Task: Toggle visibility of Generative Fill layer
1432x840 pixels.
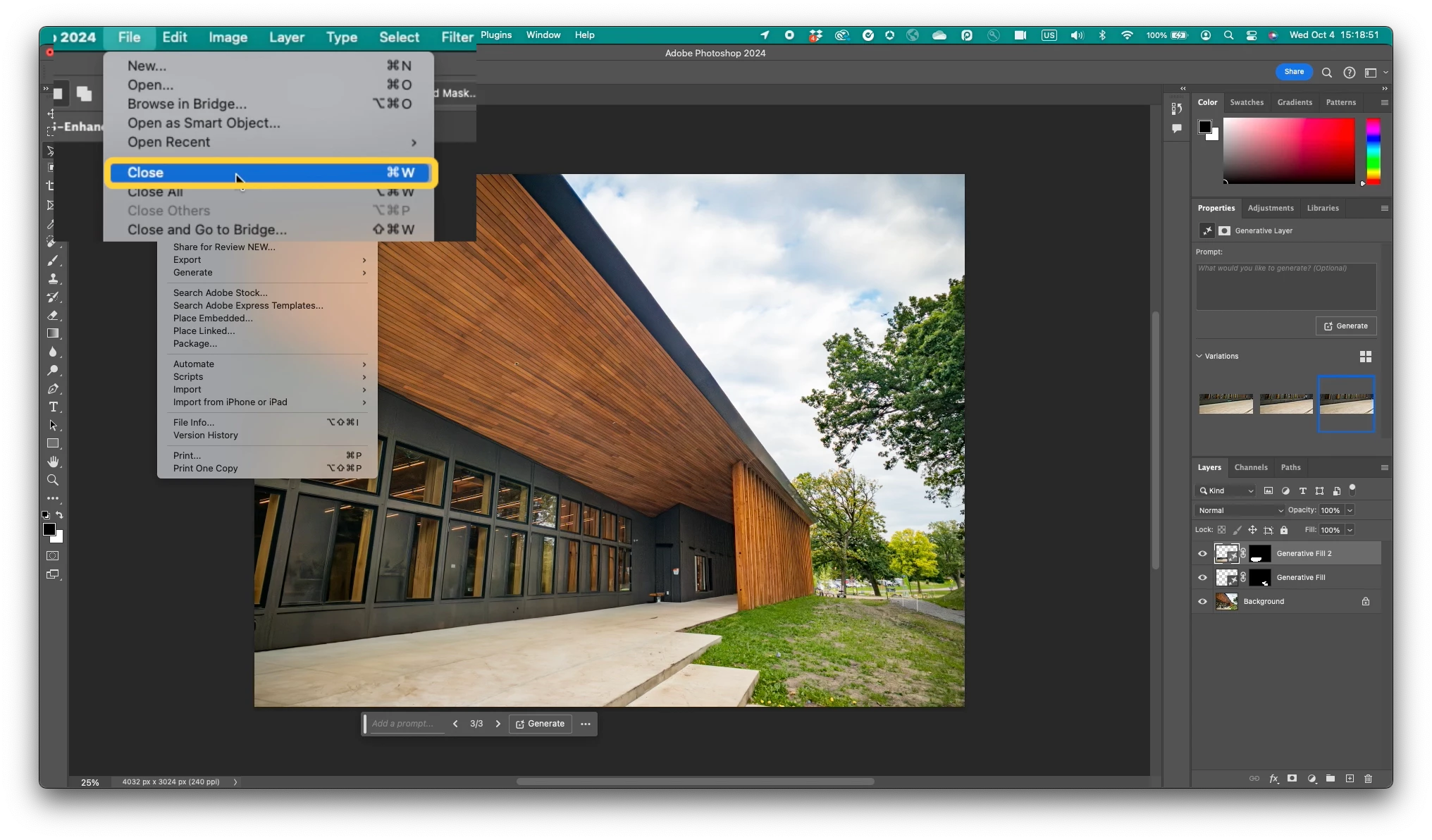Action: tap(1203, 578)
